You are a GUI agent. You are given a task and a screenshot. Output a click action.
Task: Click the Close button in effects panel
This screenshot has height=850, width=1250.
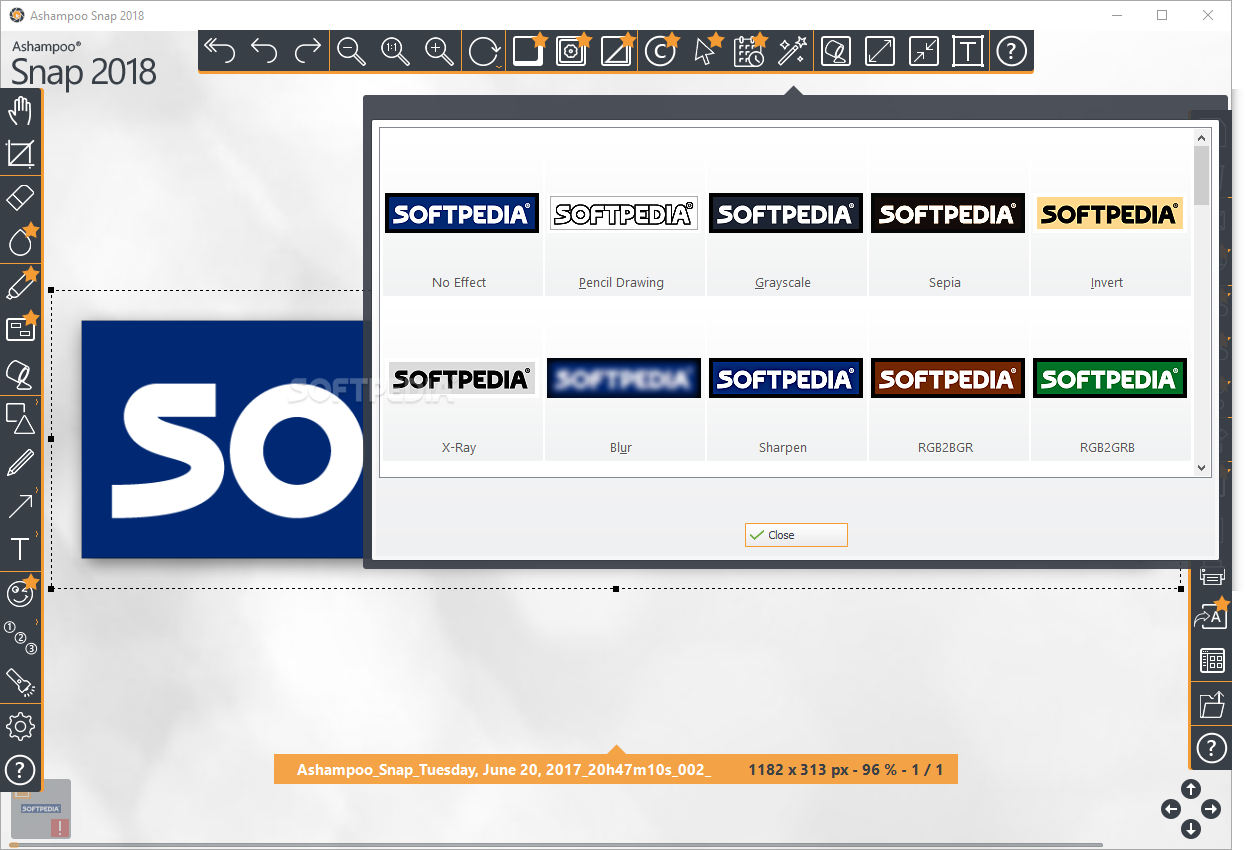pos(796,535)
